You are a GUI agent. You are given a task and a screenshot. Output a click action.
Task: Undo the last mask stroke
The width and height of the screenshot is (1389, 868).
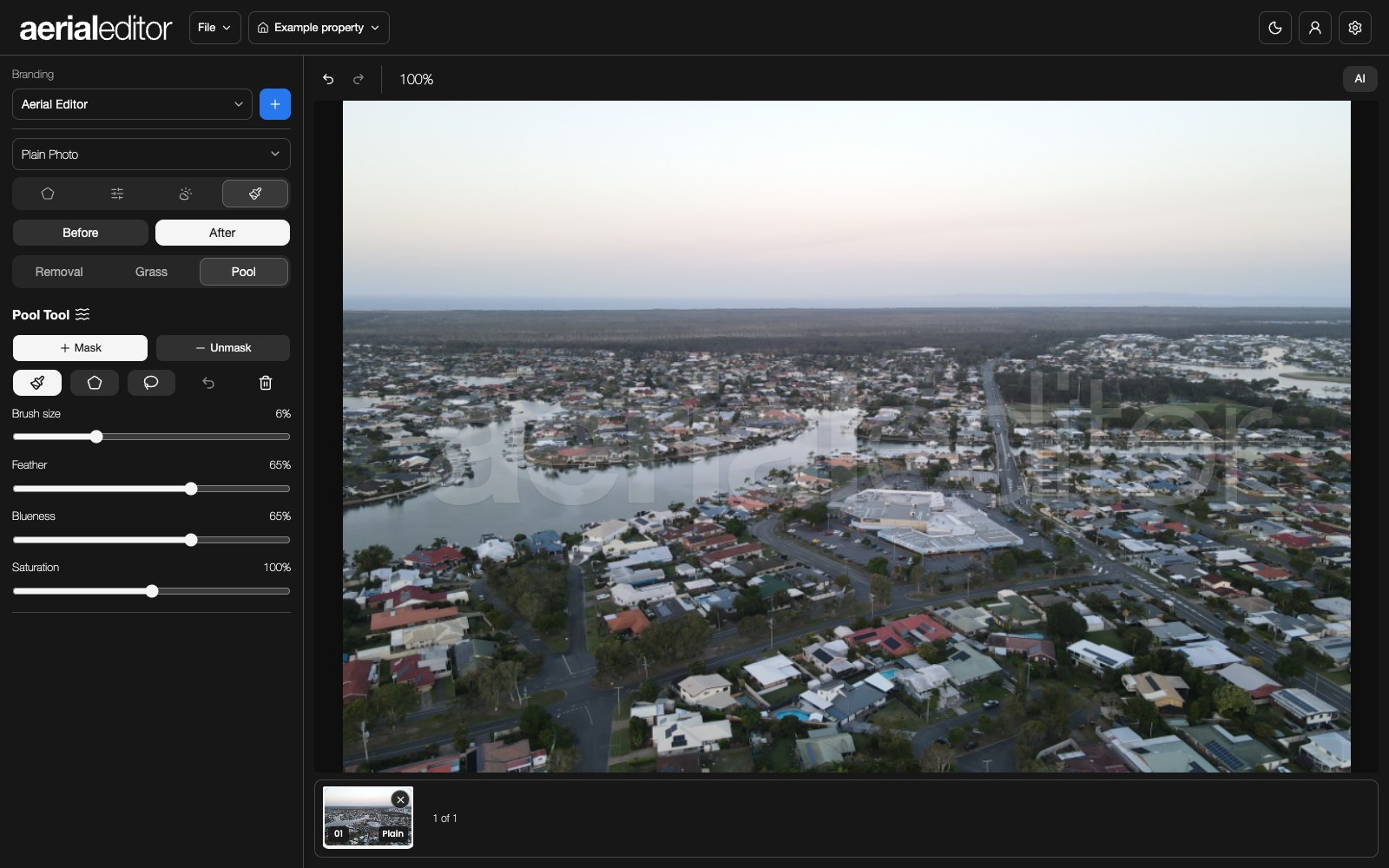click(208, 383)
